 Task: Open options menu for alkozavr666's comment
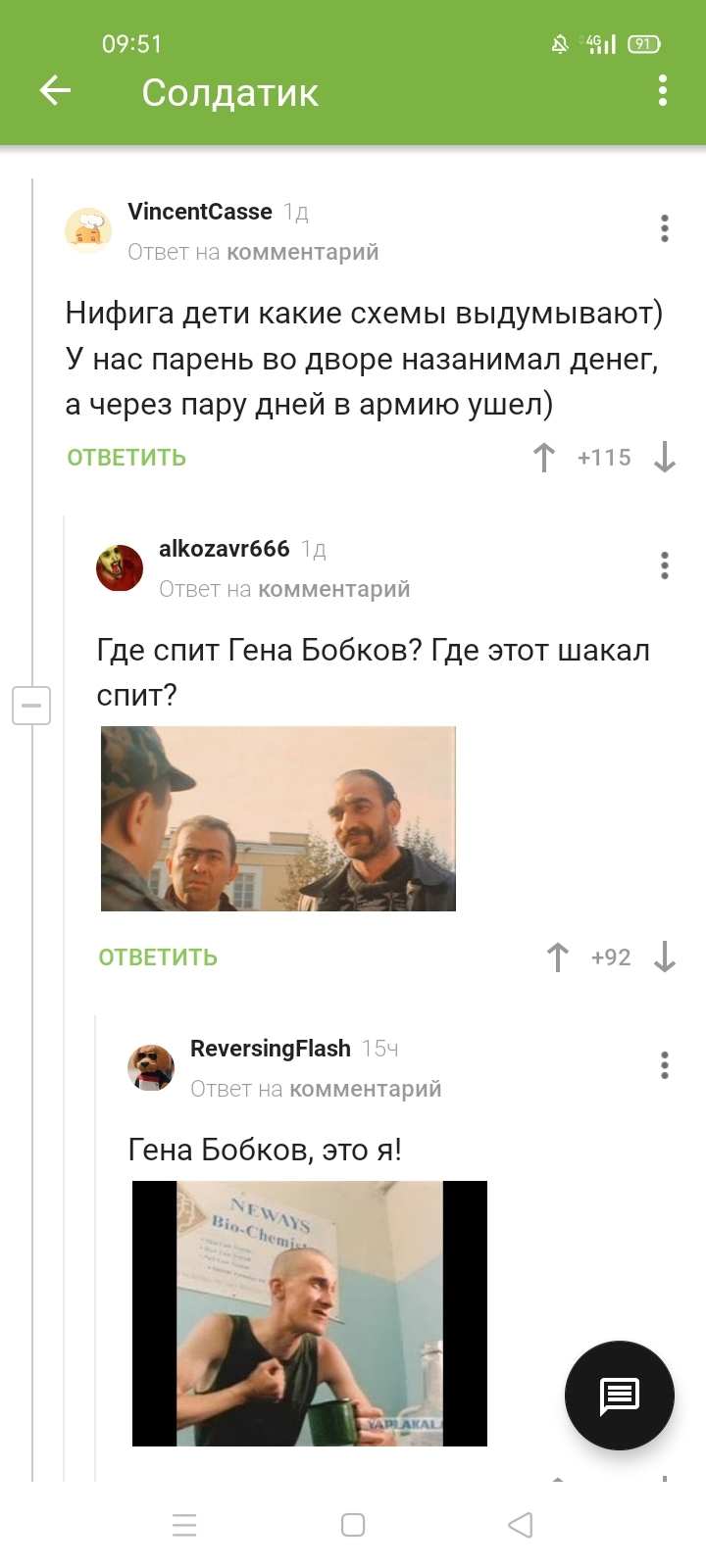point(665,565)
